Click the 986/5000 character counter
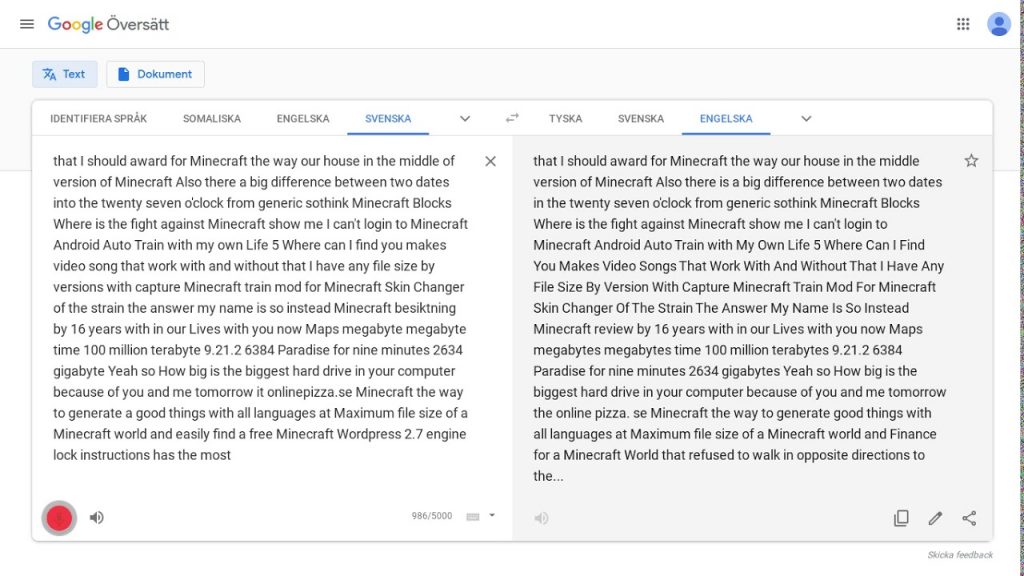The height and width of the screenshot is (576, 1024). 432,516
